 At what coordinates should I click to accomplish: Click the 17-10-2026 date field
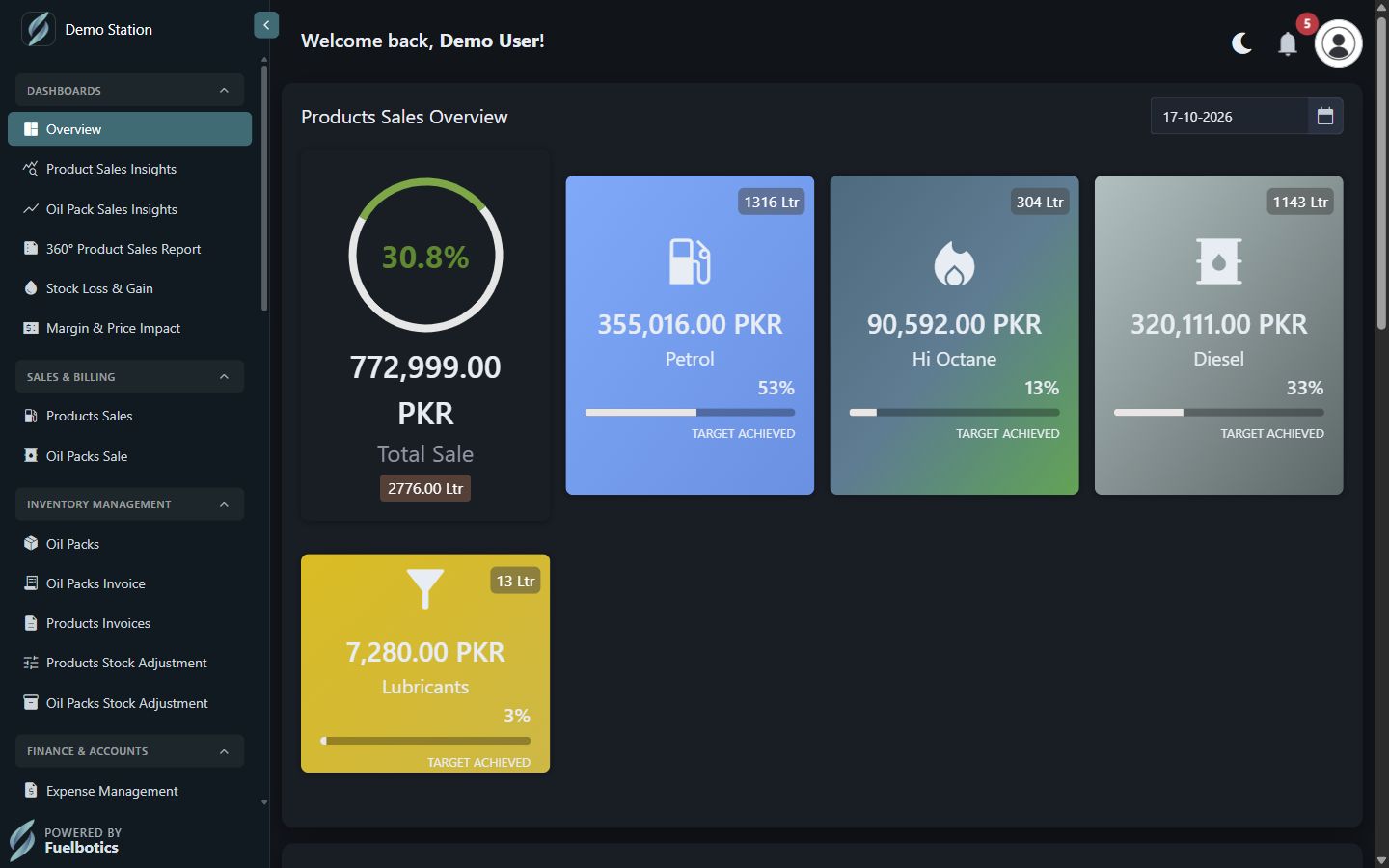pyautogui.click(x=1230, y=116)
